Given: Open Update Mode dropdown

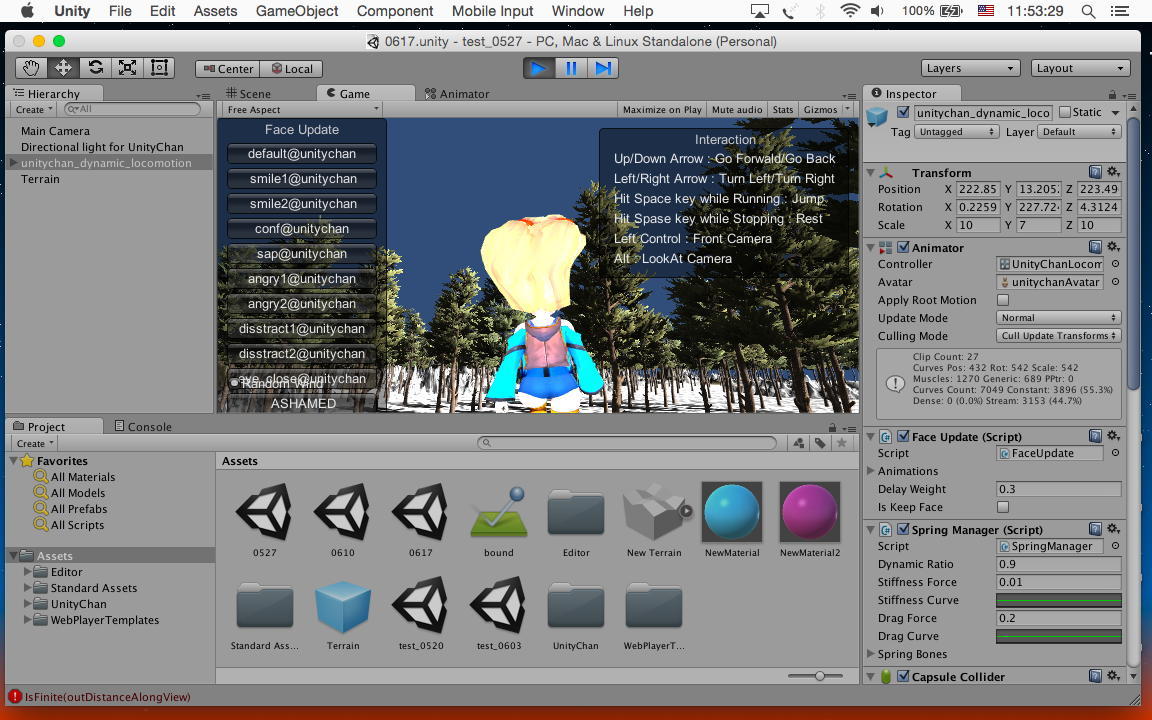Looking at the screenshot, I should (1058, 318).
